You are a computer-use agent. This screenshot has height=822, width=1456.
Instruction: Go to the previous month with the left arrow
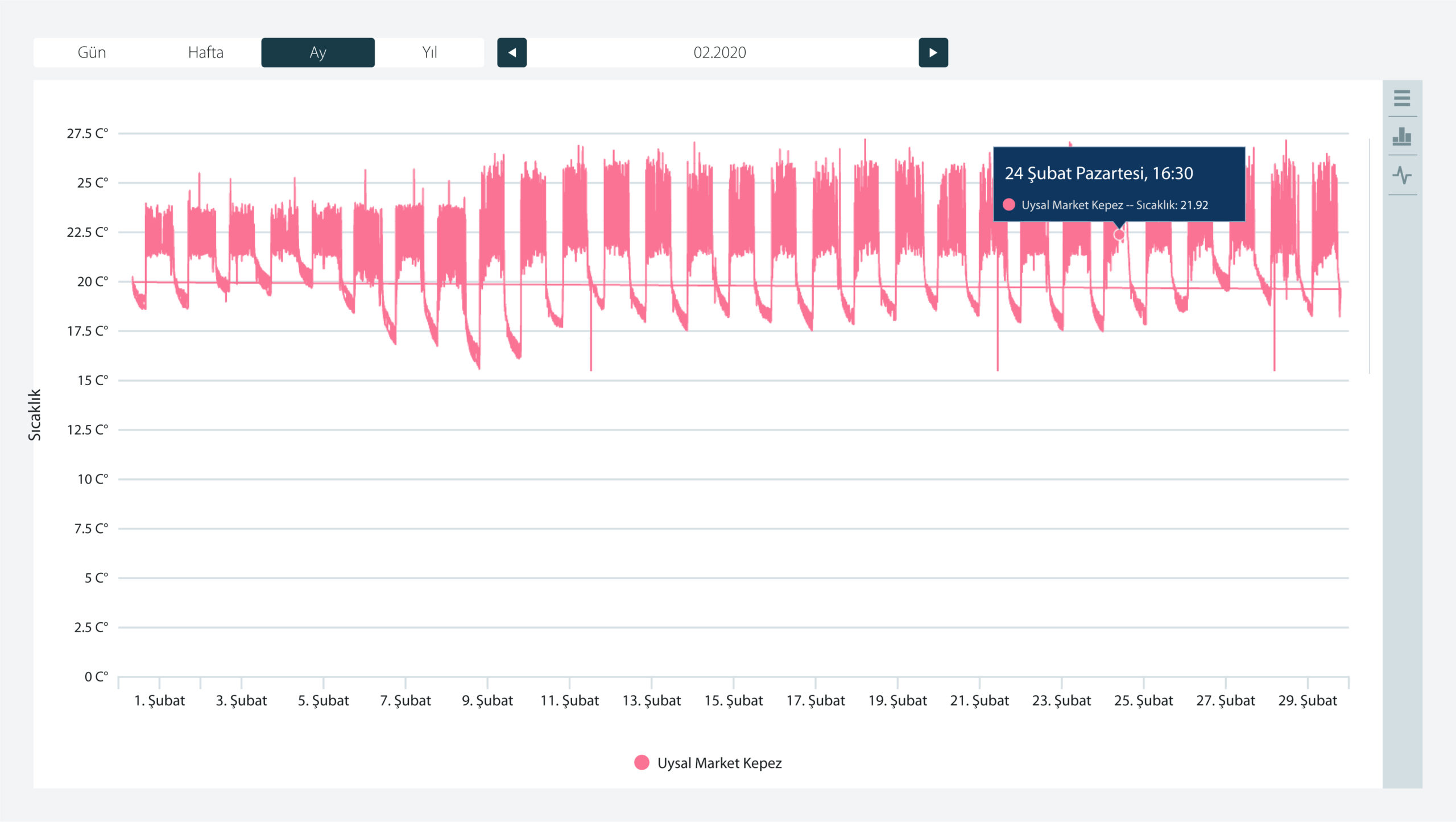(512, 52)
